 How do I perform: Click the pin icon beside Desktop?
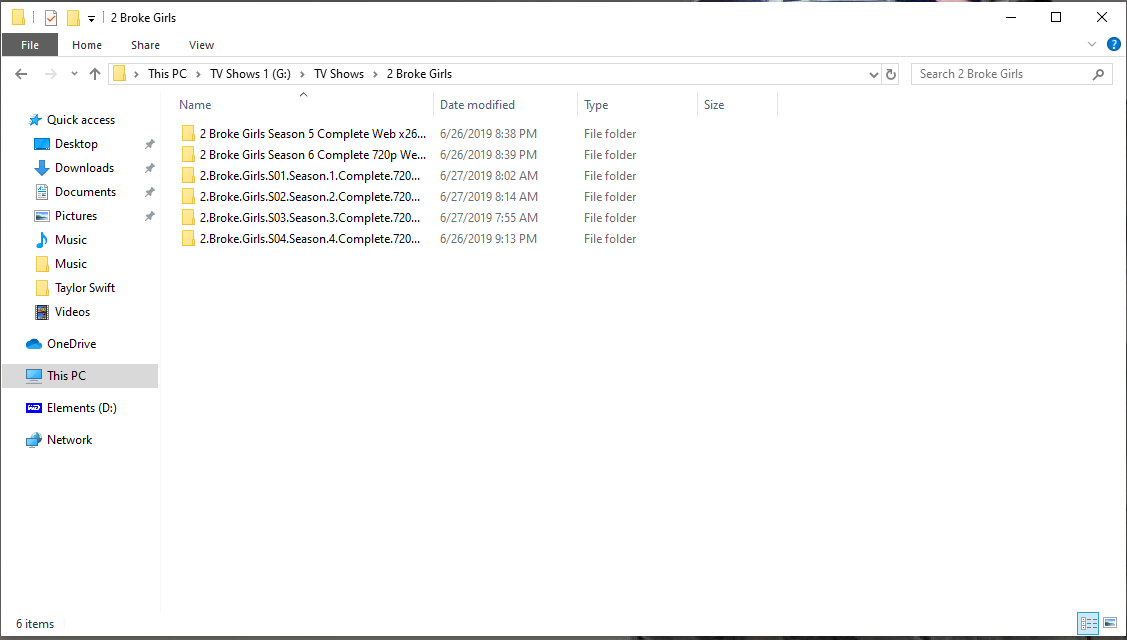click(x=150, y=145)
